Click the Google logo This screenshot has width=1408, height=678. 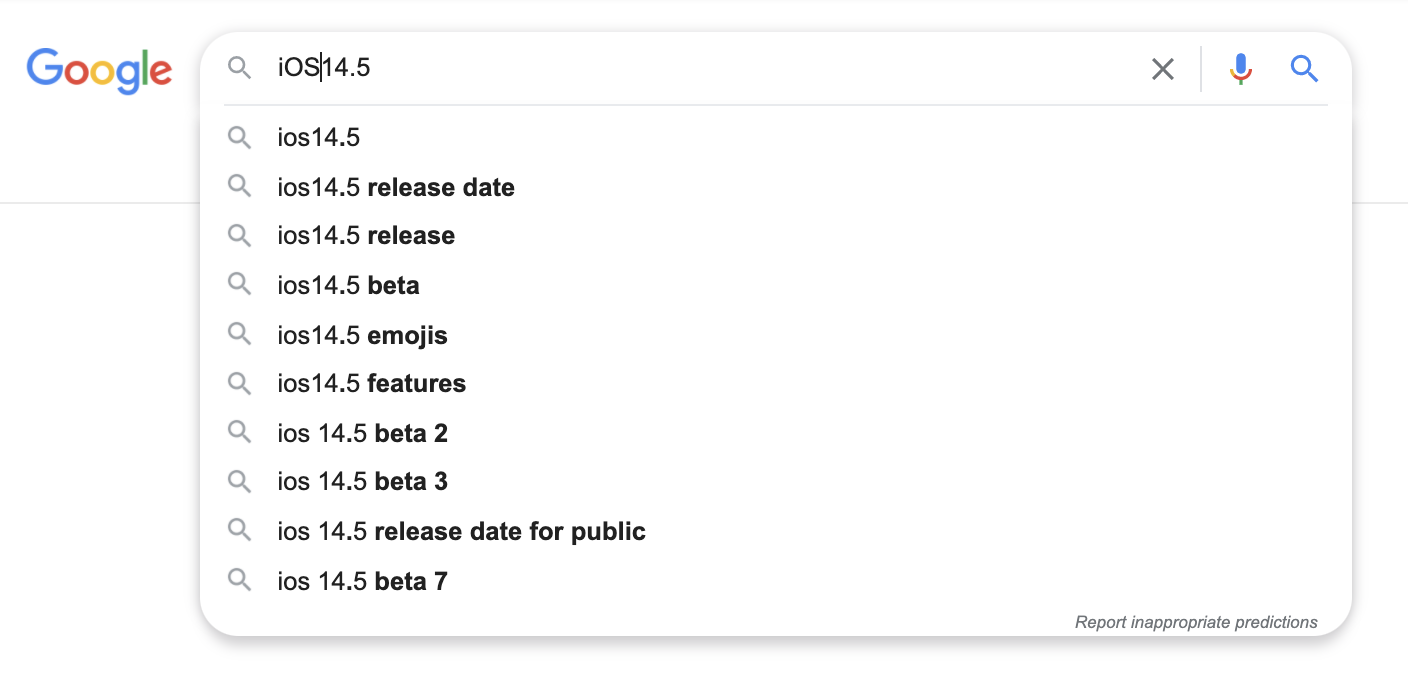click(x=99, y=69)
